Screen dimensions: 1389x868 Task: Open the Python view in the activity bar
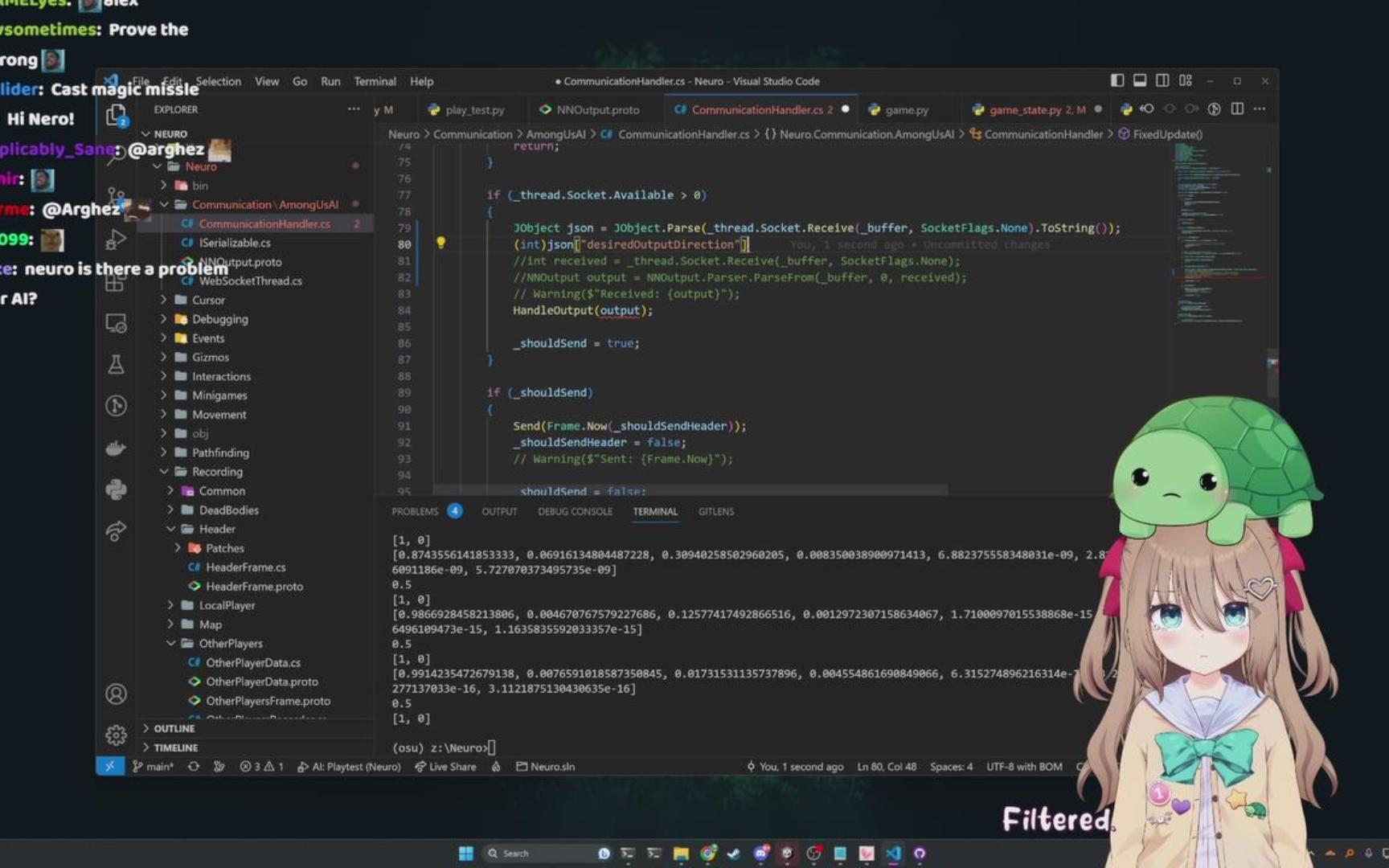point(117,489)
